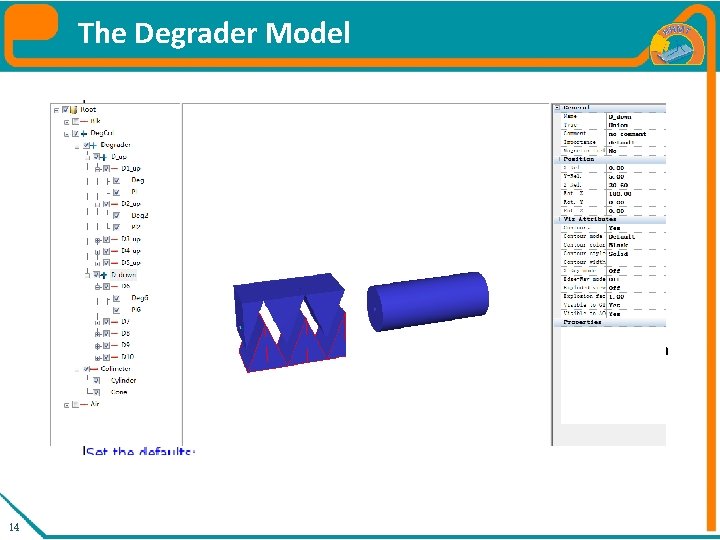Uncheck the P6 node checkbox
Image resolution: width=720 pixels, height=540 pixels.
pos(116,310)
